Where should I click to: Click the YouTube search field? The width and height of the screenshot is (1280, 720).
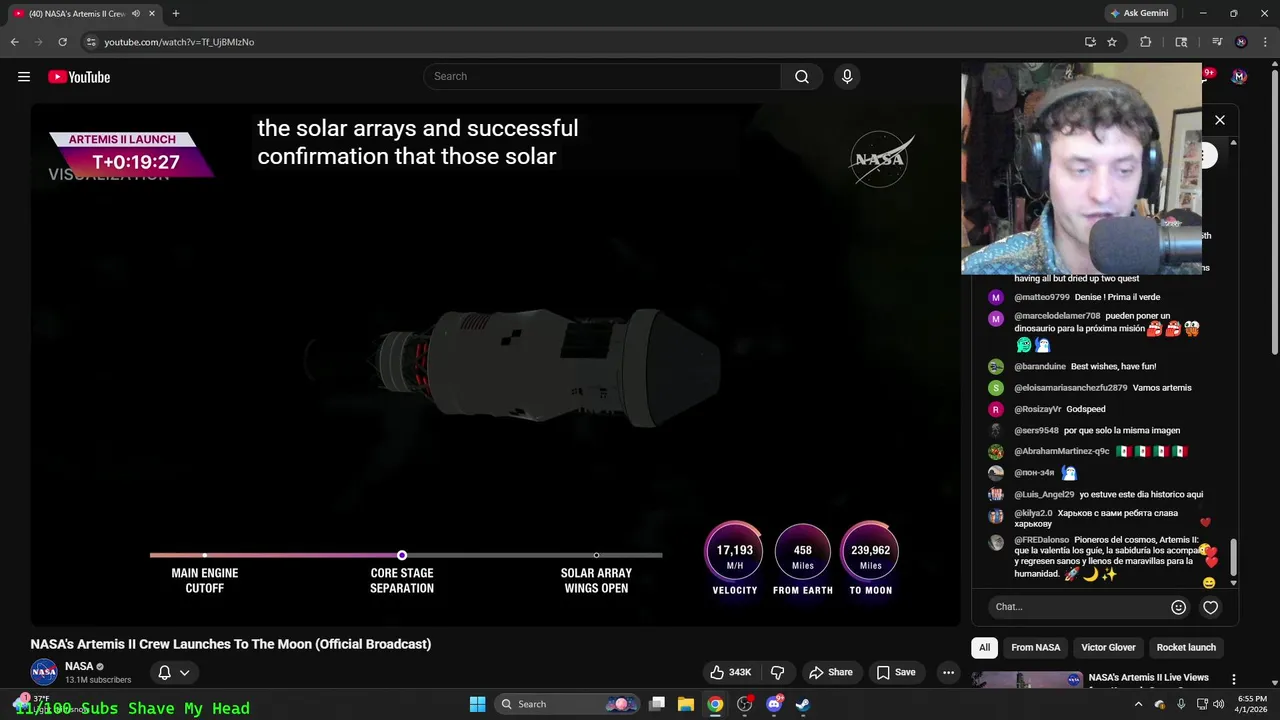click(x=602, y=77)
